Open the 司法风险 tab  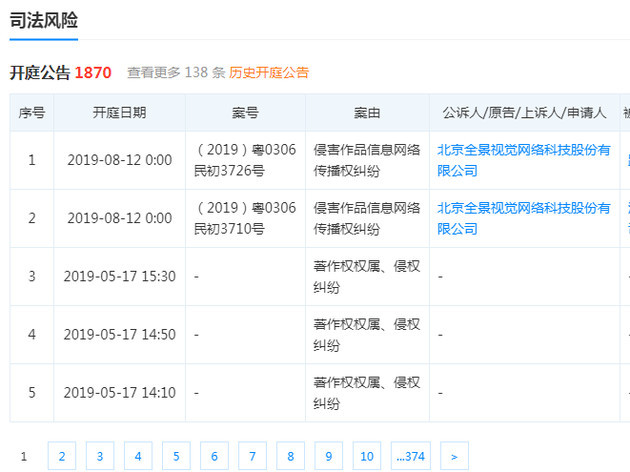coord(44,20)
